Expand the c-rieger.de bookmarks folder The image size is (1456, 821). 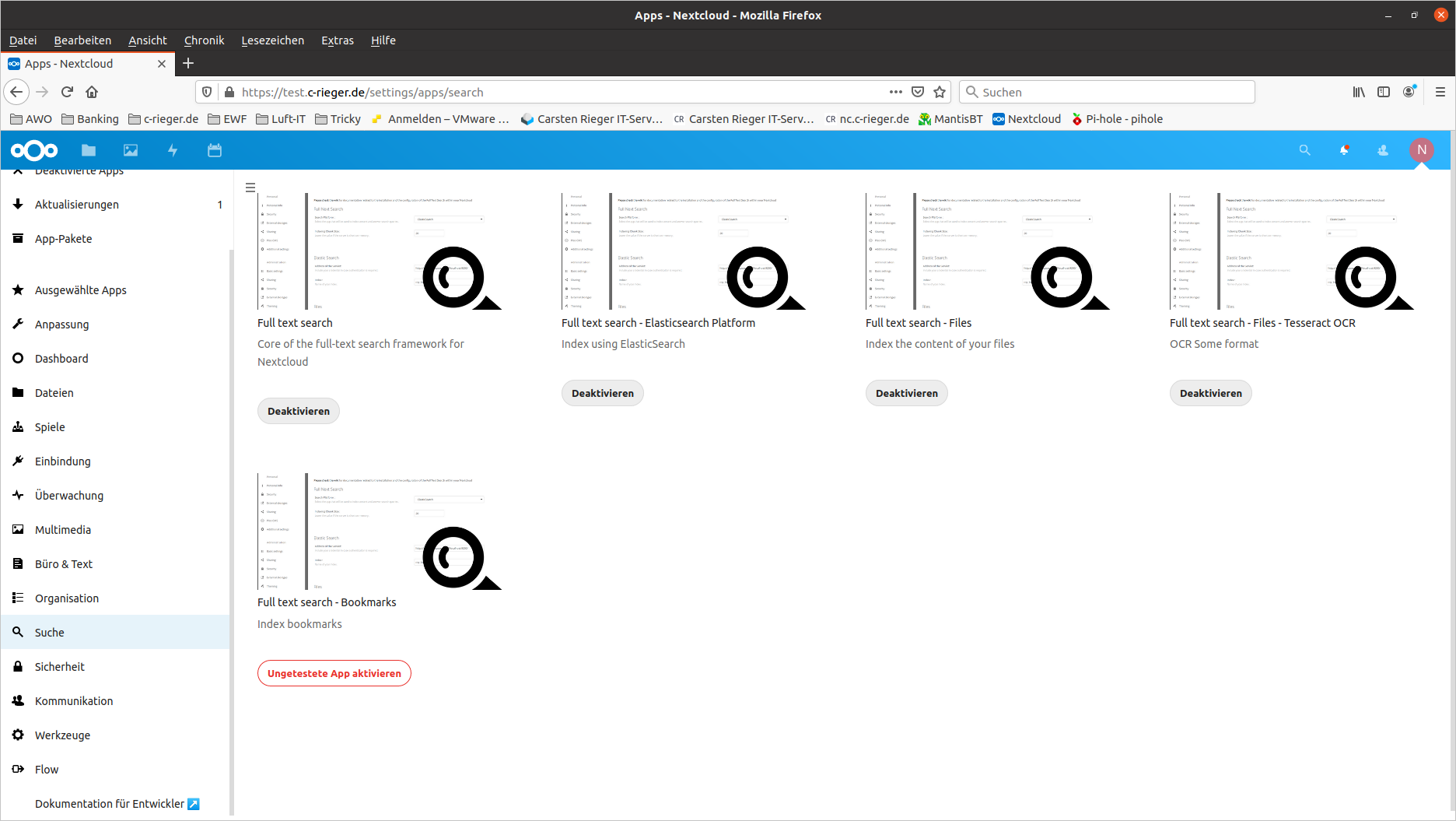tap(163, 119)
